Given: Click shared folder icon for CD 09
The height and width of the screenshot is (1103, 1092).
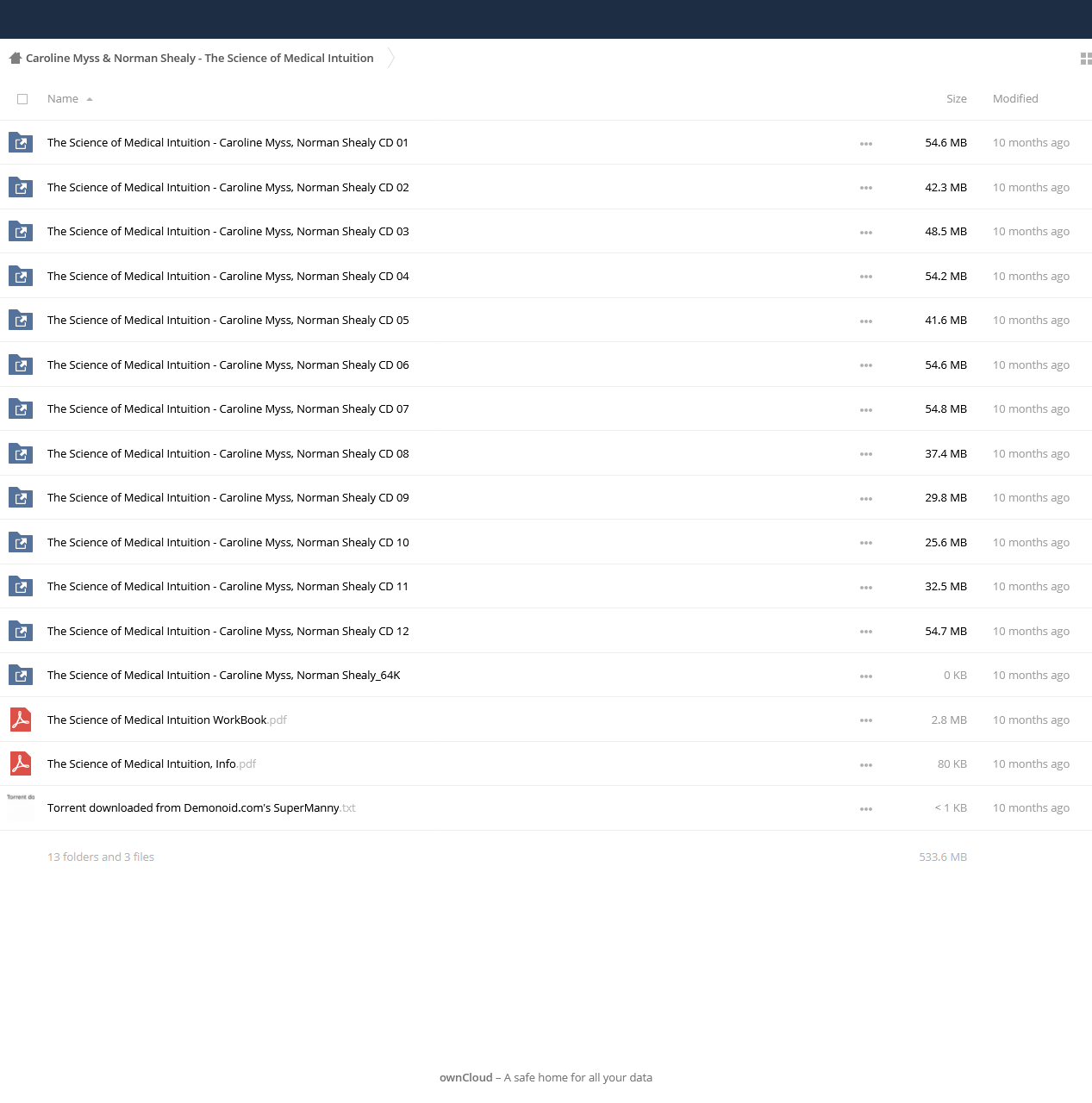Looking at the screenshot, I should coord(21,498).
